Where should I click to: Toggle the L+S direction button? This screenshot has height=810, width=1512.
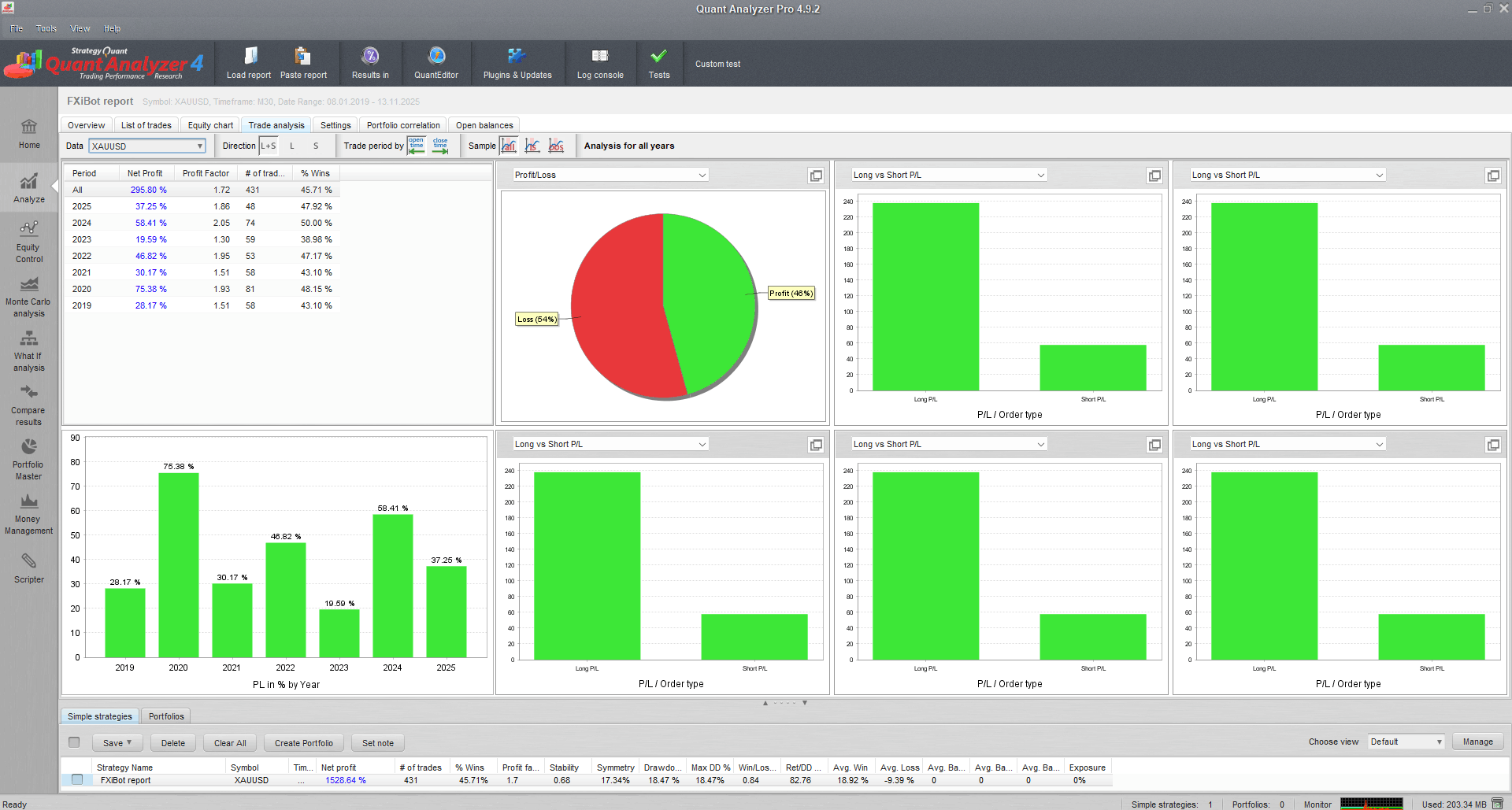tap(269, 146)
